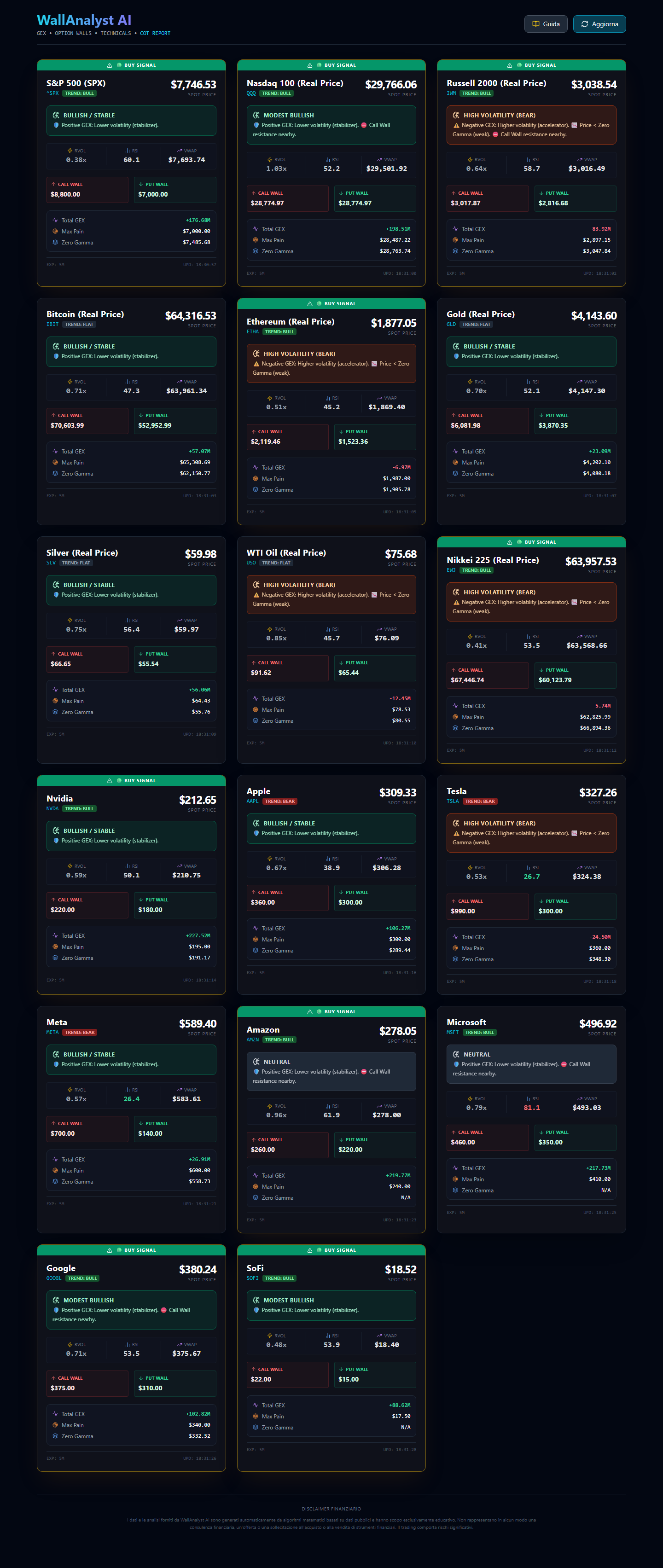
Task: Click the RSI bars icon in Ethereum card
Action: (327, 398)
